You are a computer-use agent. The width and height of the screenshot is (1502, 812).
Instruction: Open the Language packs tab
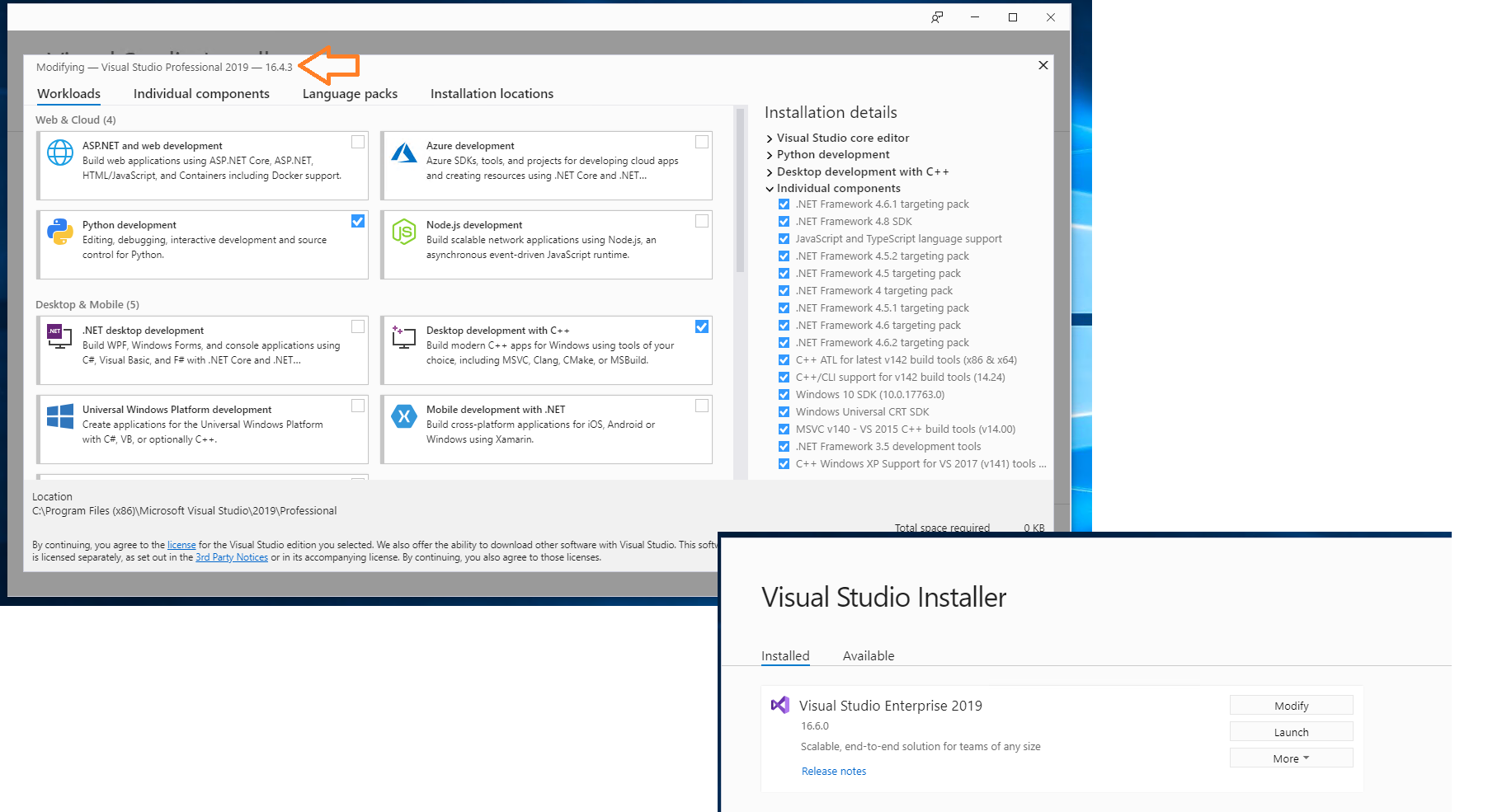click(350, 94)
